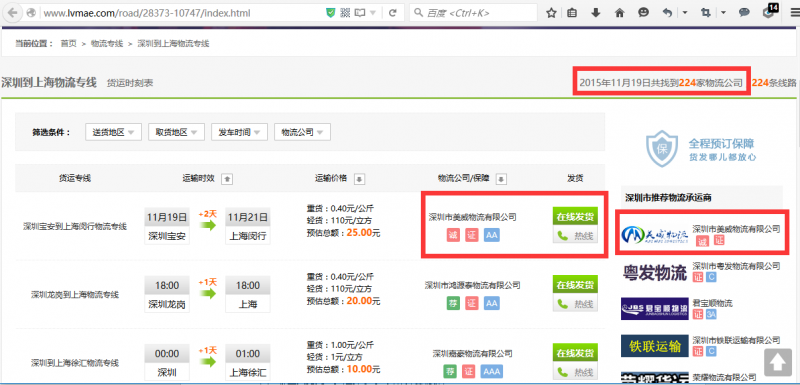Jump to top with up-arrow button
800x385 pixels.
click(778, 363)
